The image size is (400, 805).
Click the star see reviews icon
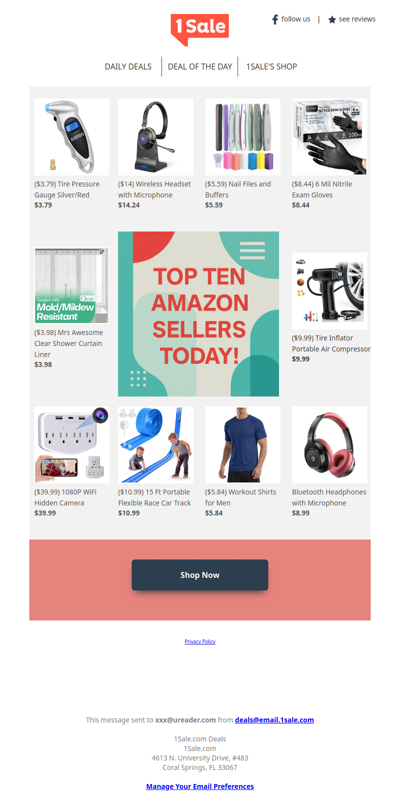pos(332,20)
